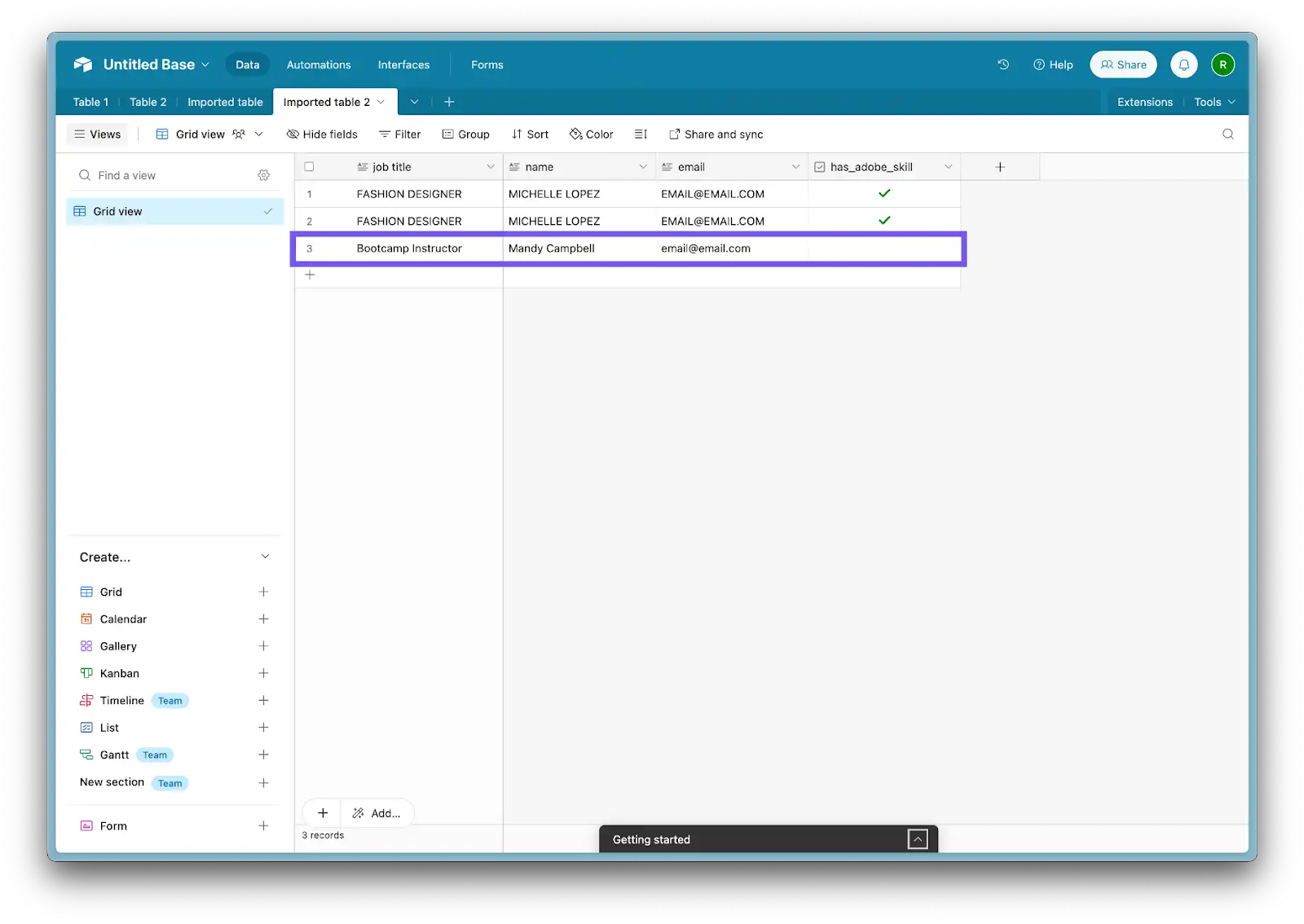The height and width of the screenshot is (924, 1304).
Task: Switch to Table 2 tab
Action: click(x=148, y=102)
